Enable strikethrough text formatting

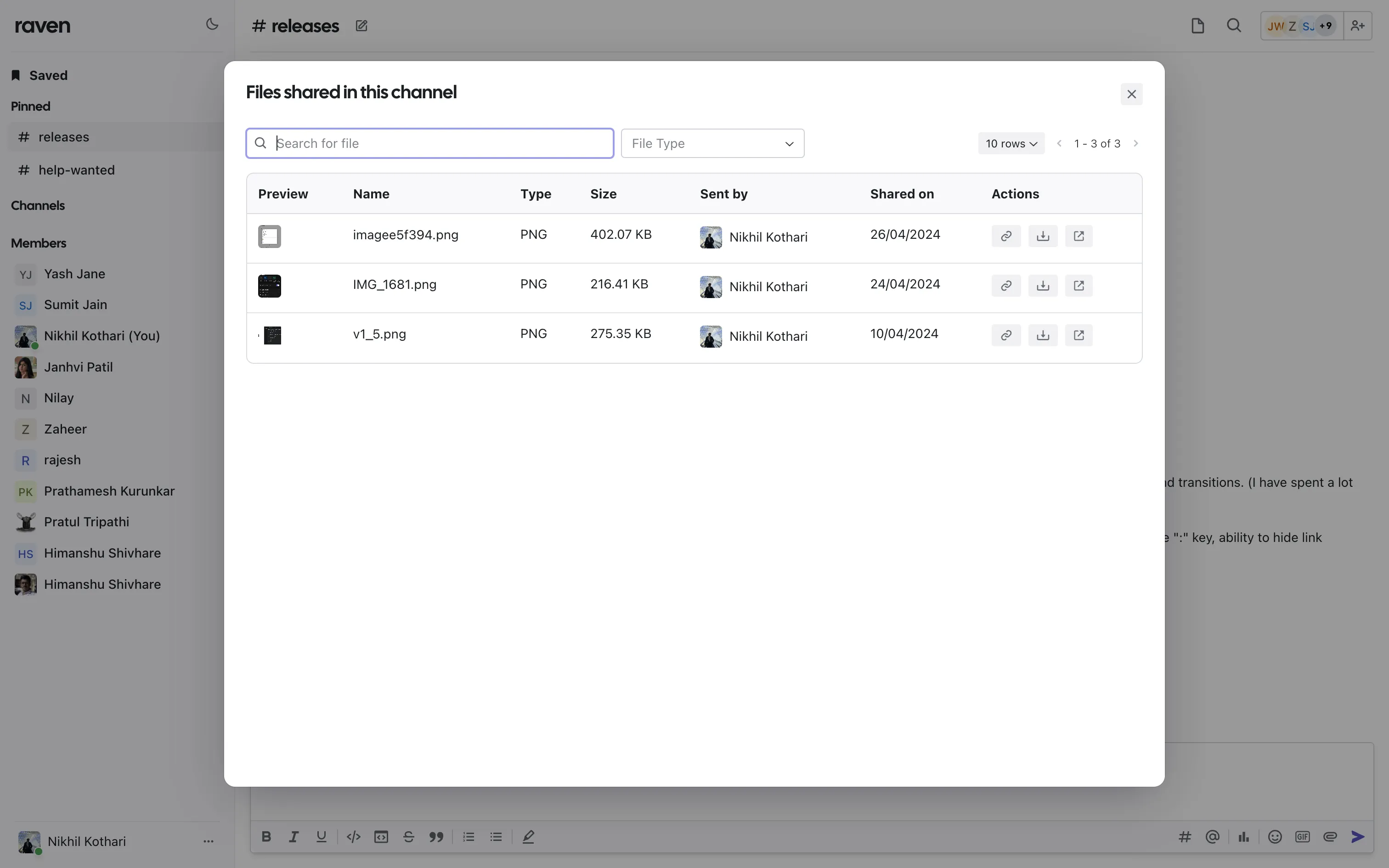[408, 836]
